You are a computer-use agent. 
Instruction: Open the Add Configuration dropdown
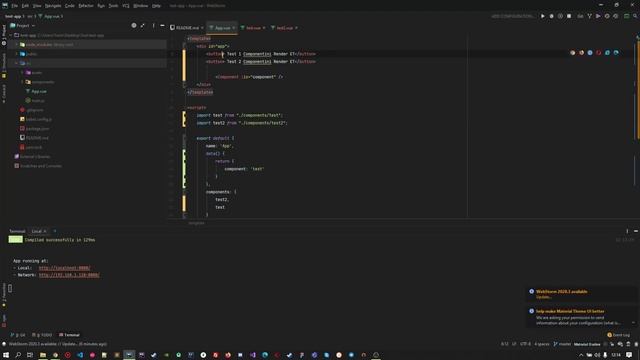point(513,16)
